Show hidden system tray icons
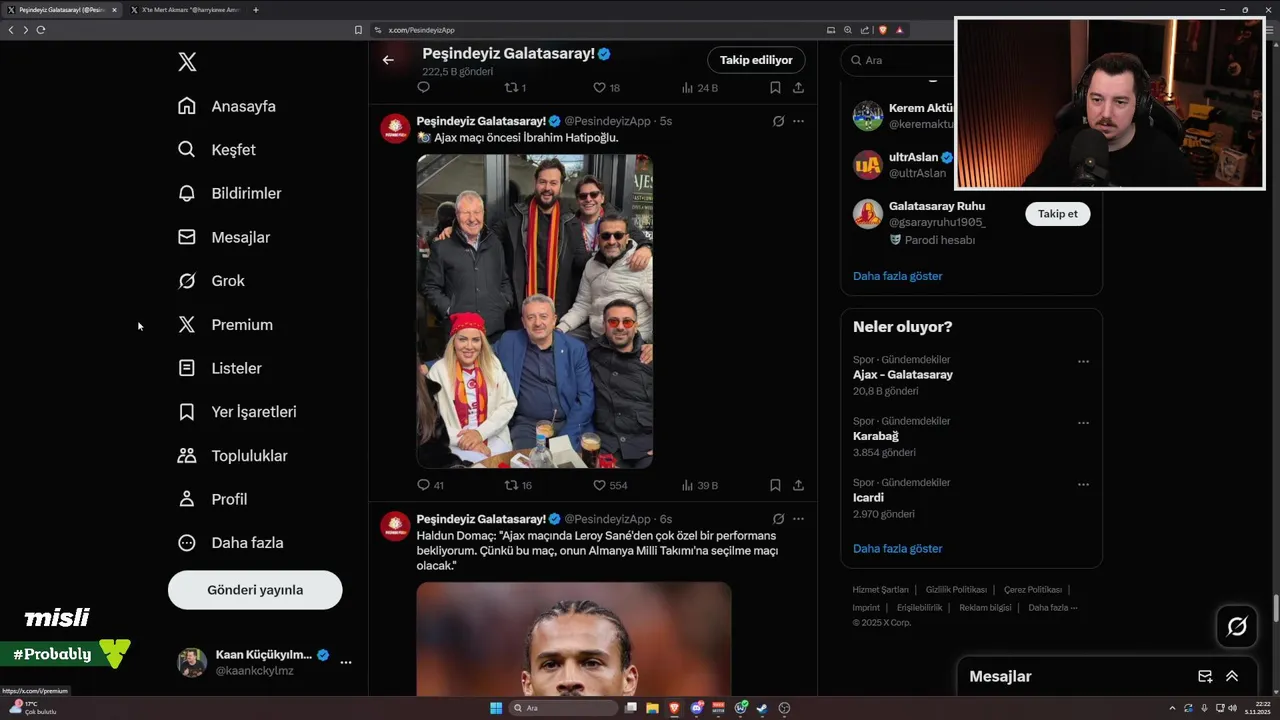 tap(1172, 708)
